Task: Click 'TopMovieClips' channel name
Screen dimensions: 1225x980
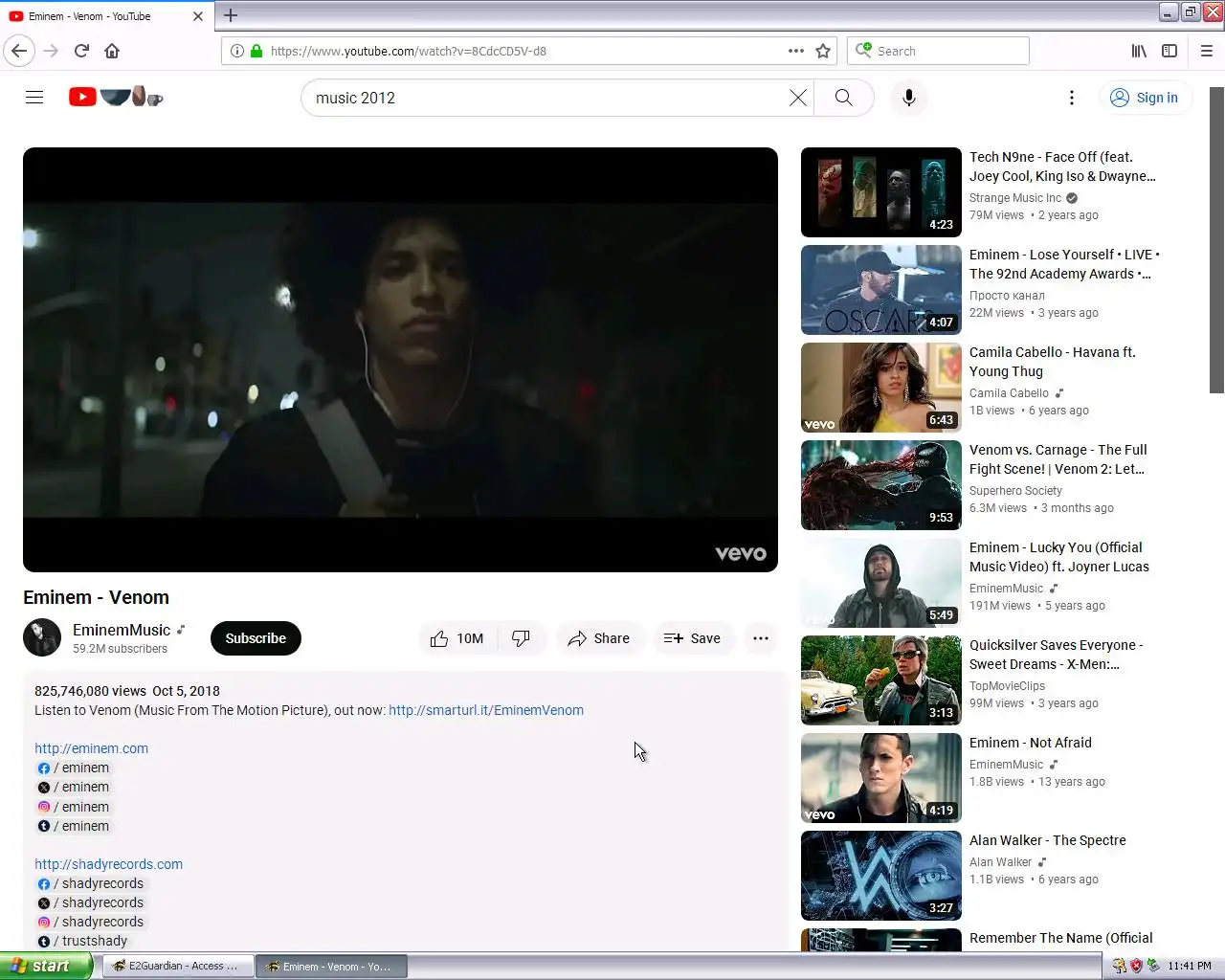Action: tap(1007, 686)
